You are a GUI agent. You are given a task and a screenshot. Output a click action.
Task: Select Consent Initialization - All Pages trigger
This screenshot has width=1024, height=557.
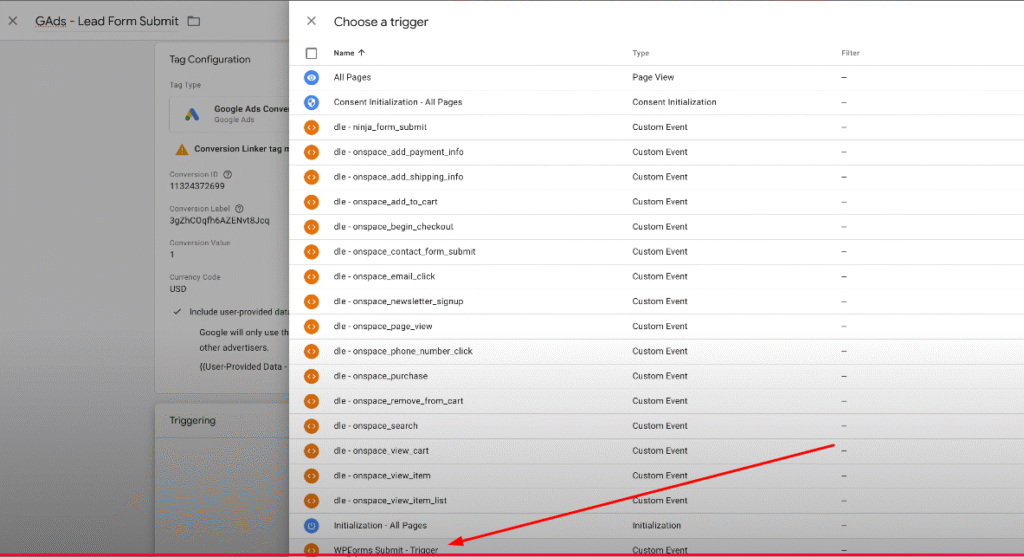point(398,102)
